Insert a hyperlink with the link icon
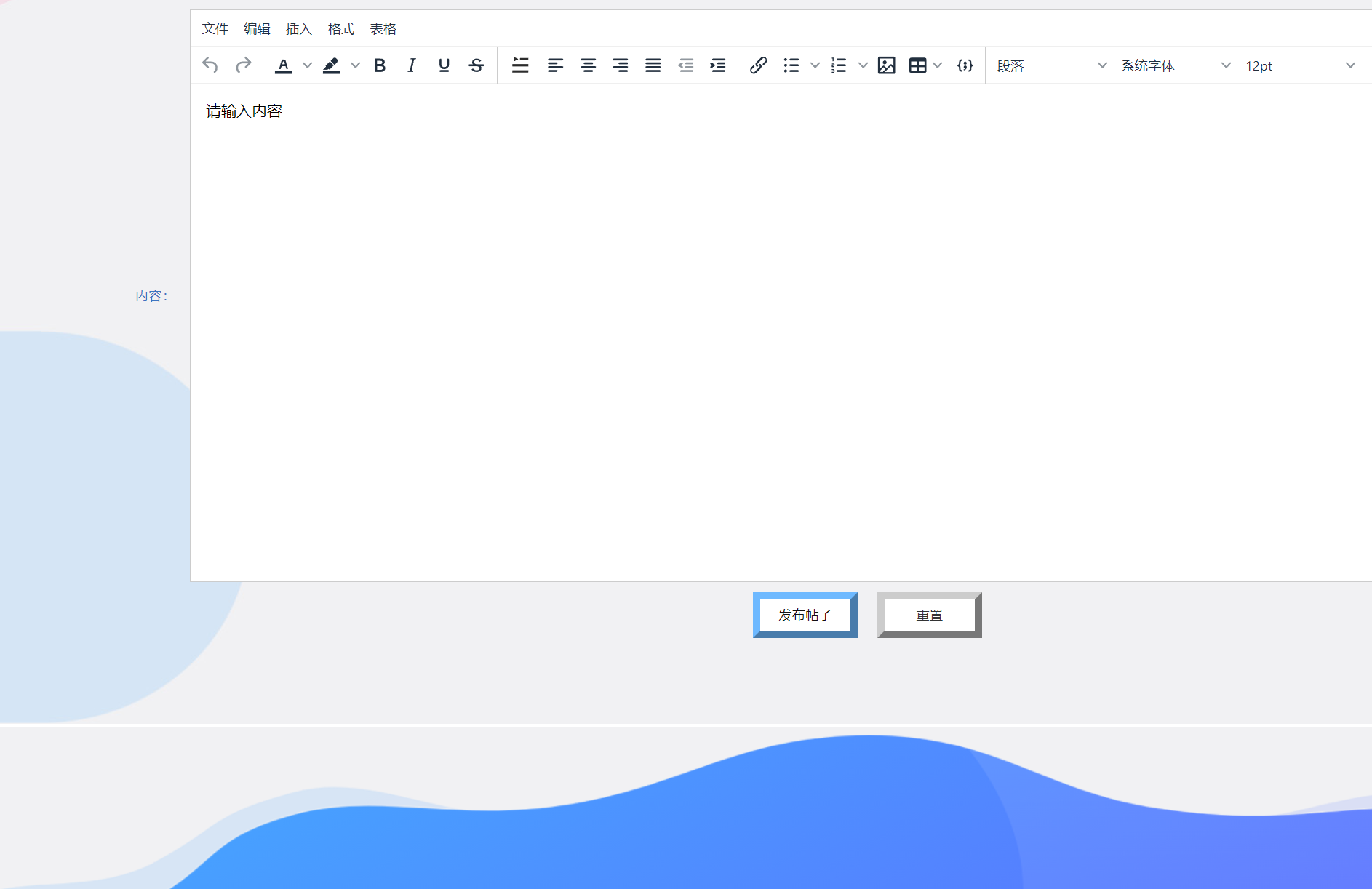 (758, 65)
